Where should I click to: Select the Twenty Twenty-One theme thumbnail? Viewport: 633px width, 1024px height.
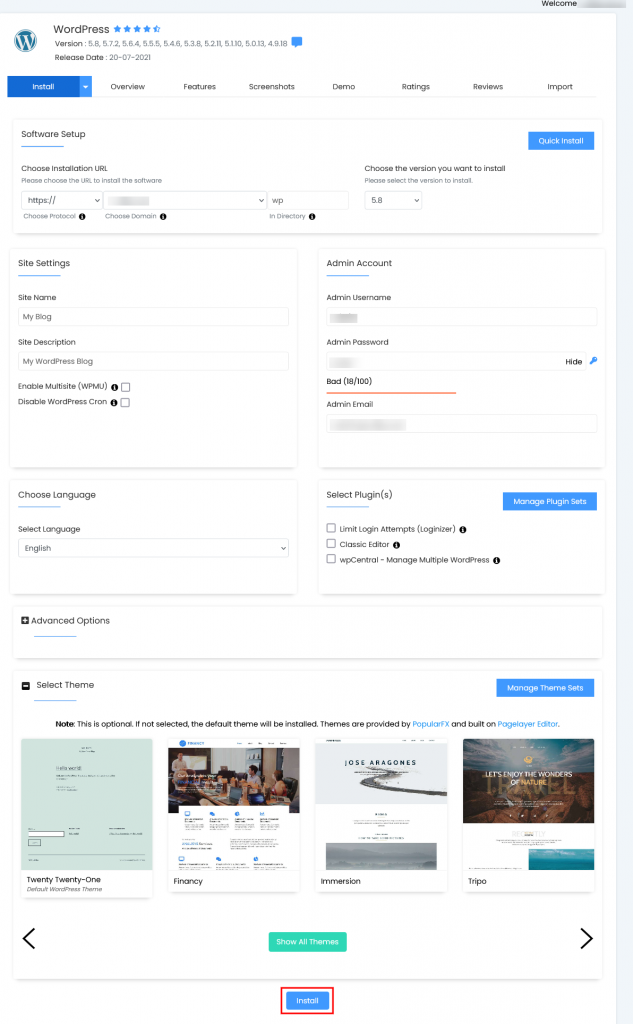pyautogui.click(x=87, y=804)
